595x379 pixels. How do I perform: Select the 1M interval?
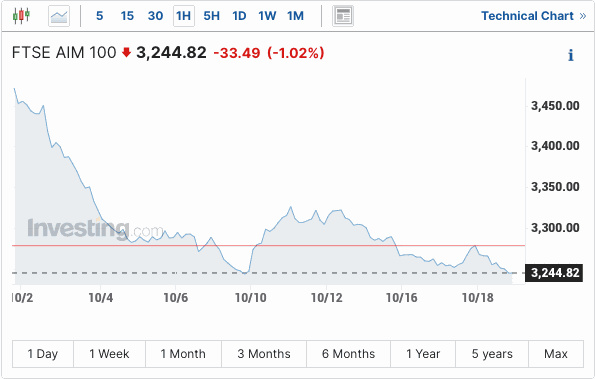295,16
